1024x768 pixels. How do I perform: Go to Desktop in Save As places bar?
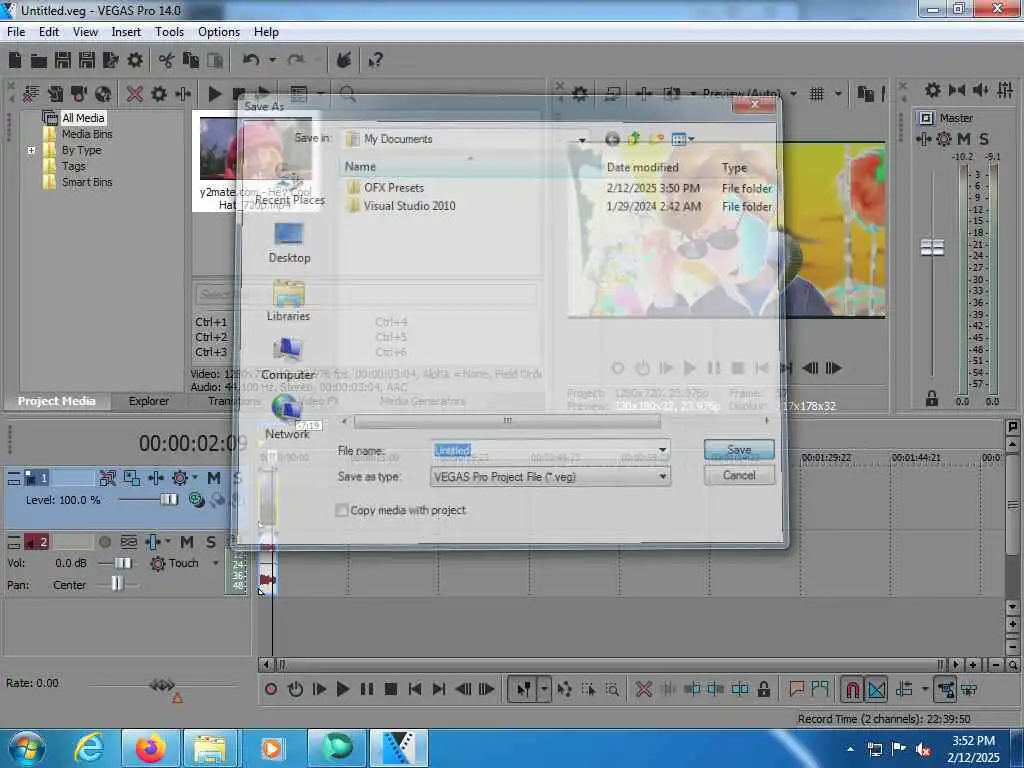[x=289, y=243]
